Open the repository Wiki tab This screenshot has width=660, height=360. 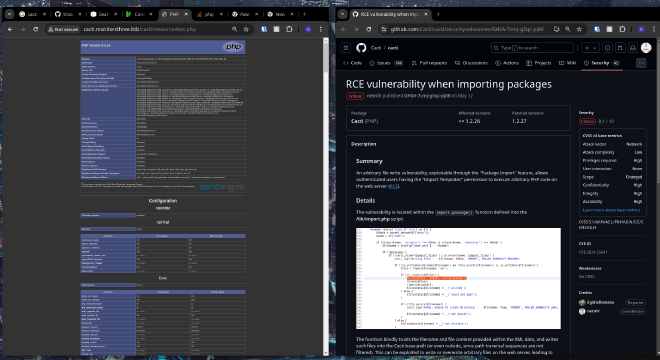tap(567, 63)
